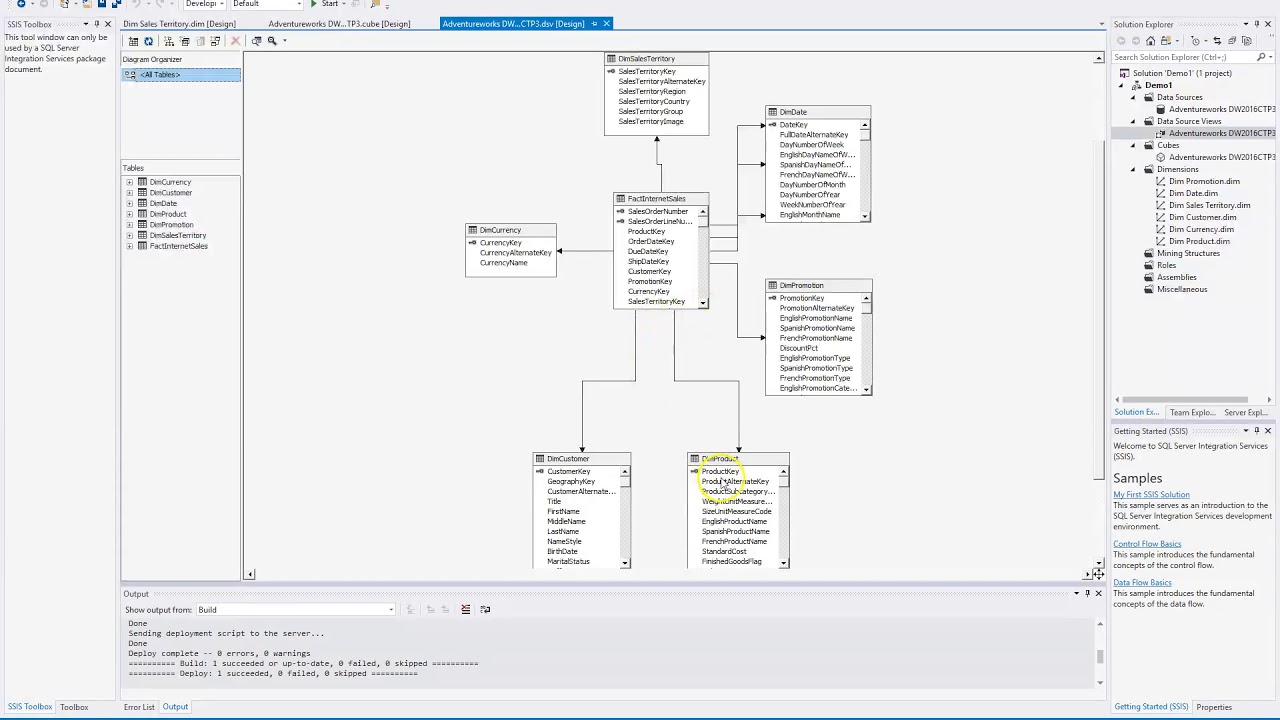Click DimCustomer table header in diagram
1280x720 pixels.
(581, 459)
